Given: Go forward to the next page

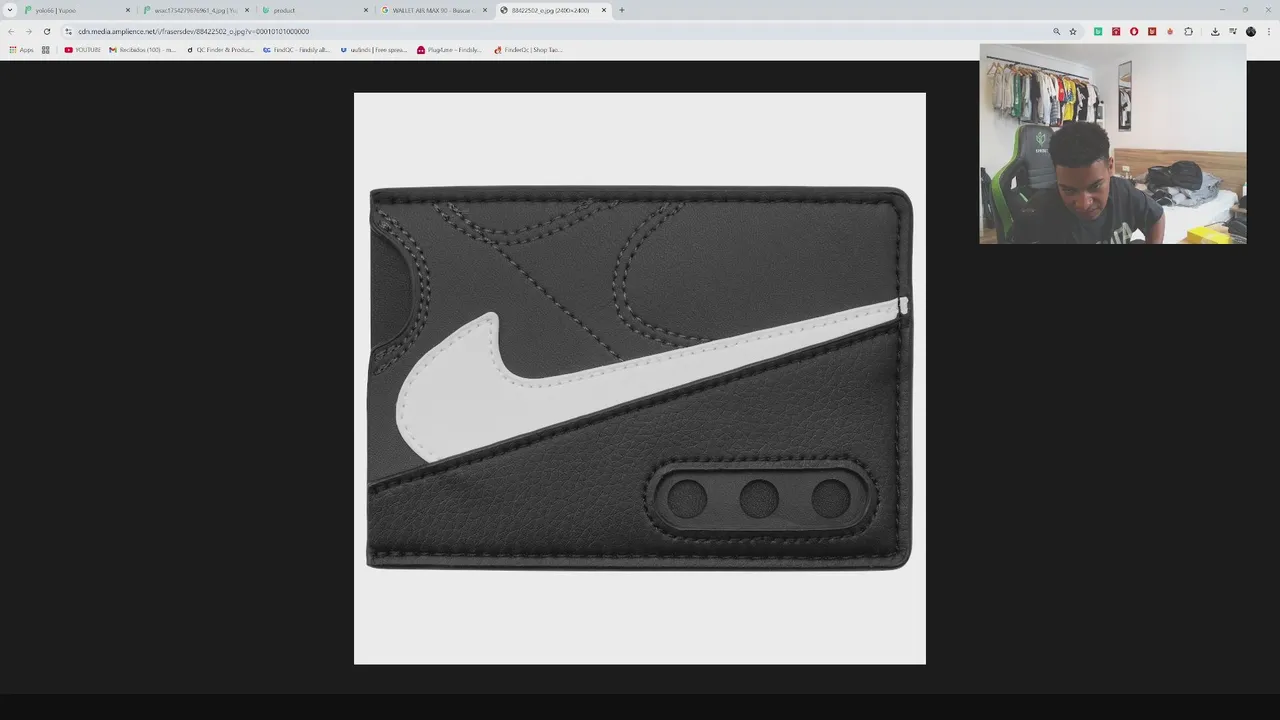Looking at the screenshot, I should tap(28, 31).
